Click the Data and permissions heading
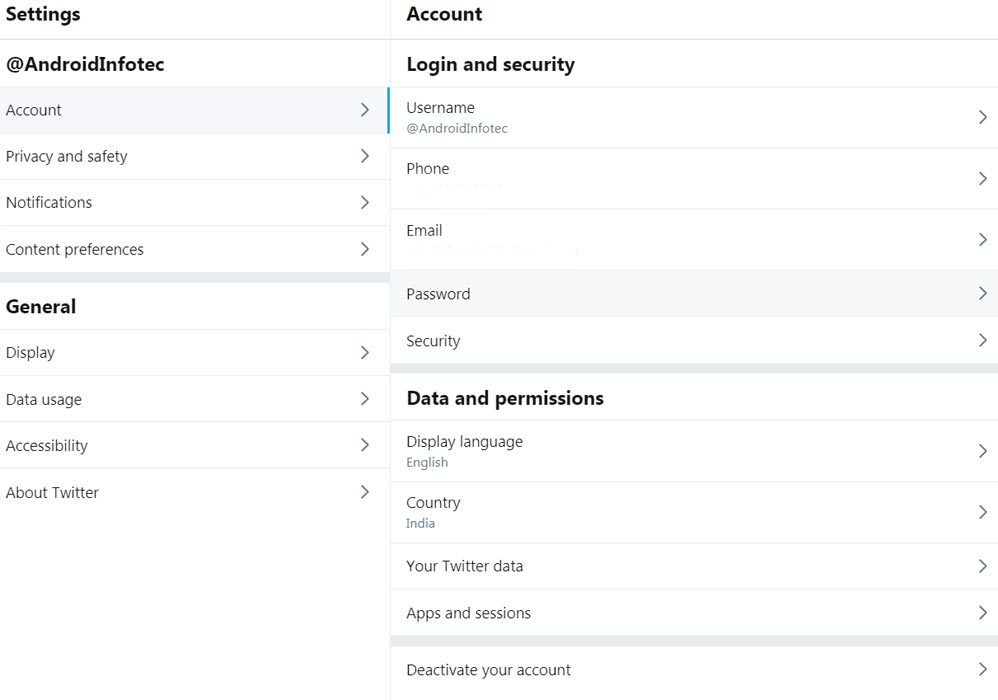 [x=505, y=398]
